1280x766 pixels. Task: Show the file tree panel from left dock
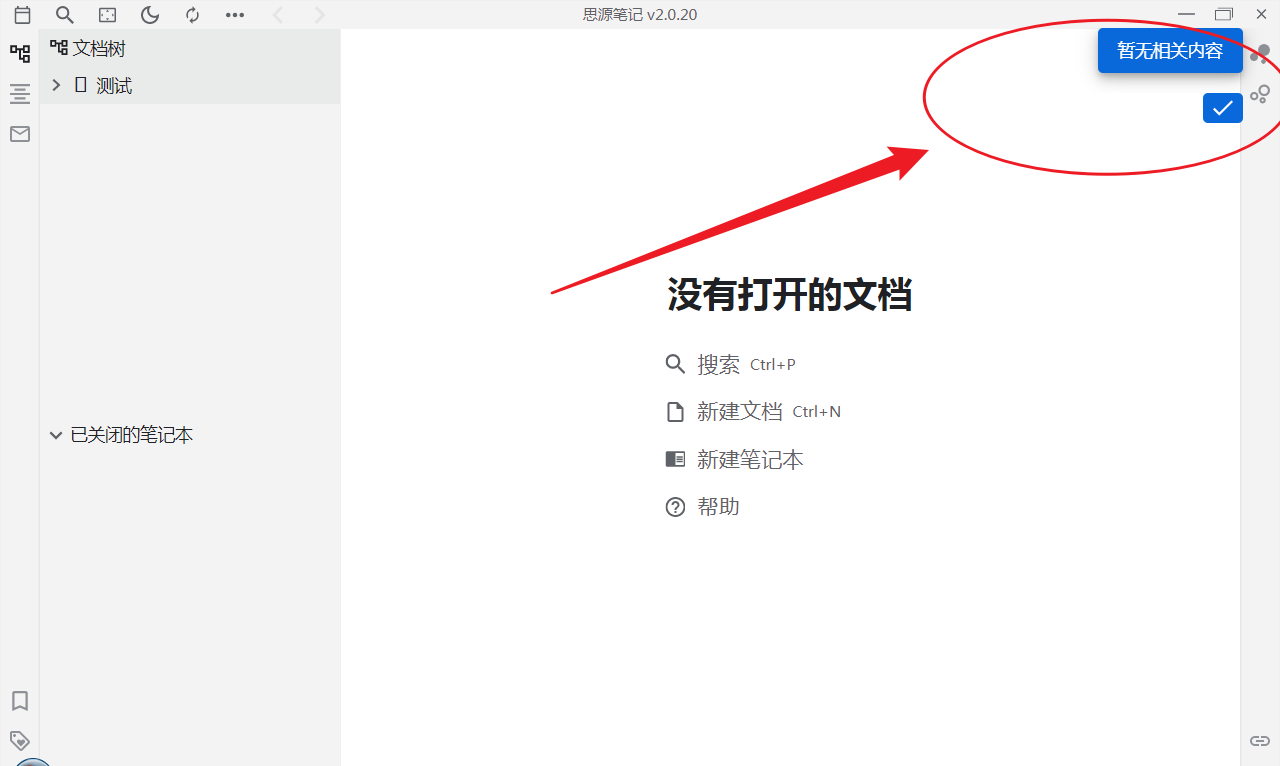(20, 53)
